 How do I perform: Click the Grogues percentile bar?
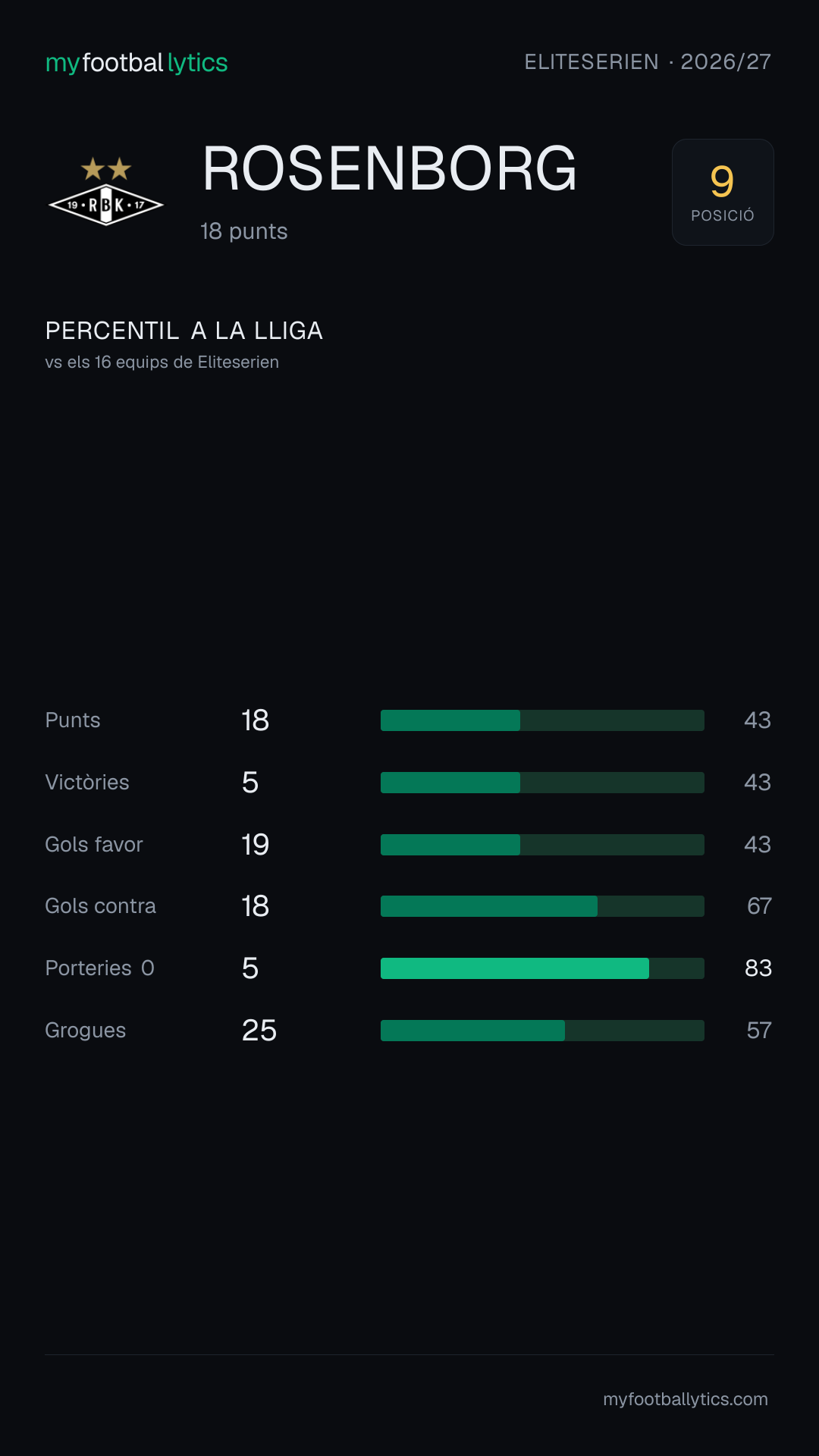tap(542, 1031)
